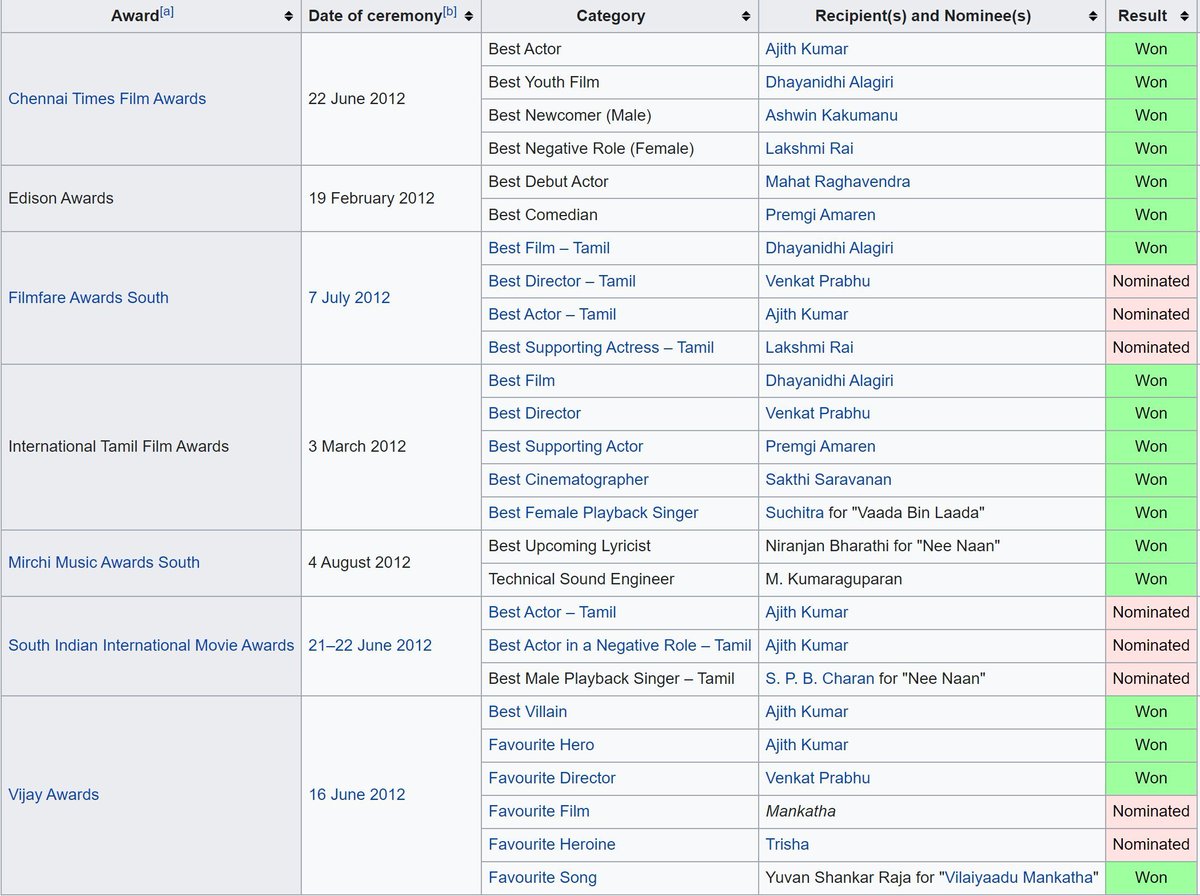This screenshot has height=896, width=1200.
Task: Sort by Date of ceremony arrows
Action: pyautogui.click(x=469, y=16)
